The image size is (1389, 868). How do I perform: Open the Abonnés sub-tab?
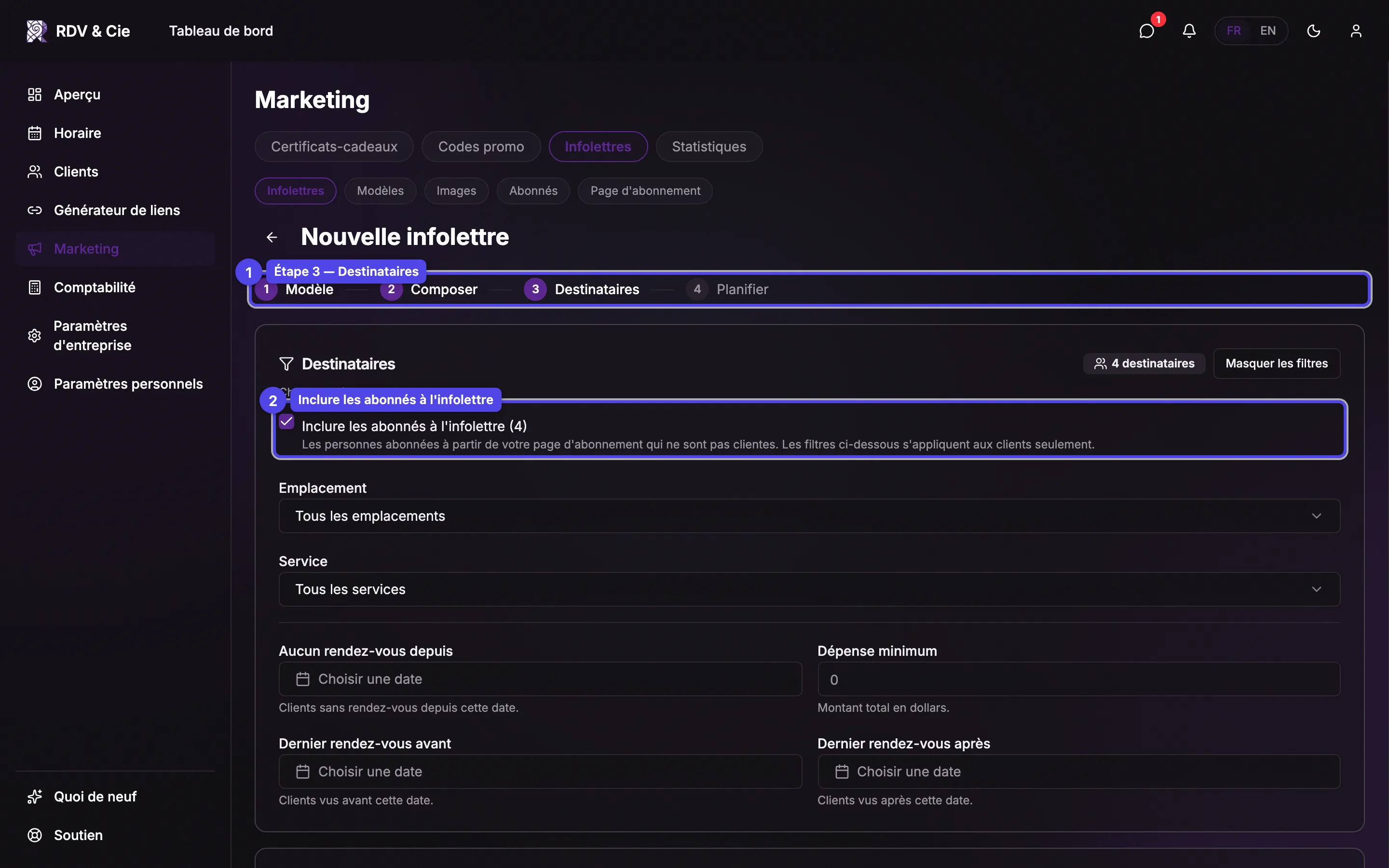tap(533, 190)
